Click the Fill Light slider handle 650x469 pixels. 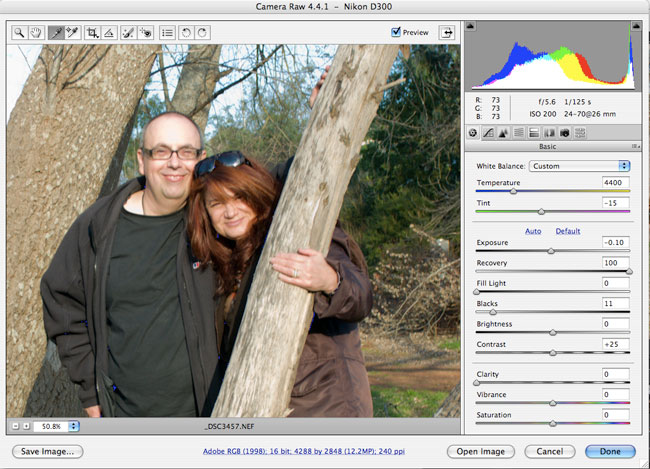pyautogui.click(x=477, y=292)
